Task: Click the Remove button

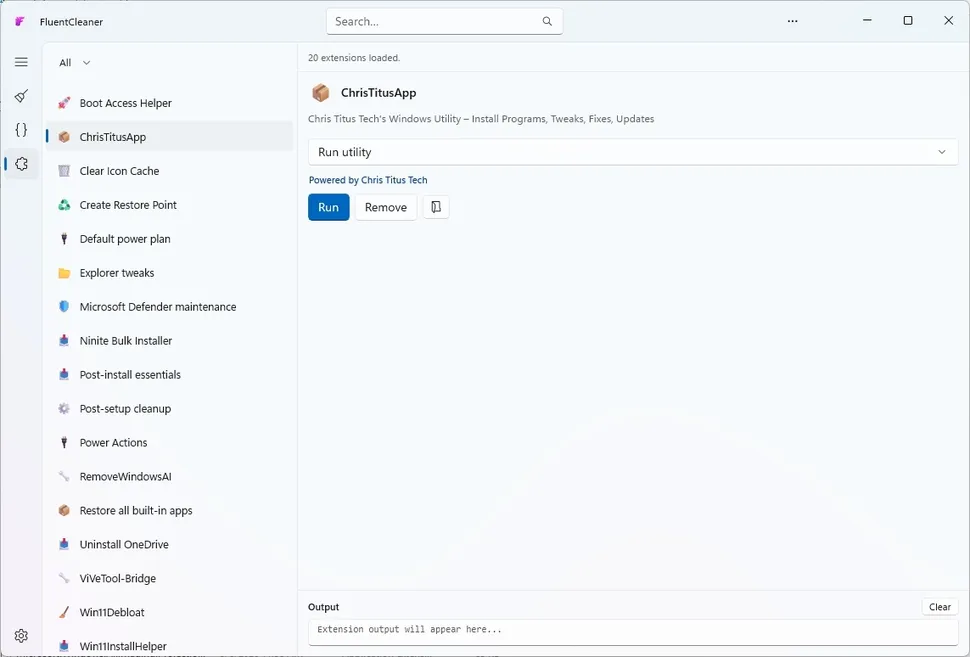Action: 385,207
